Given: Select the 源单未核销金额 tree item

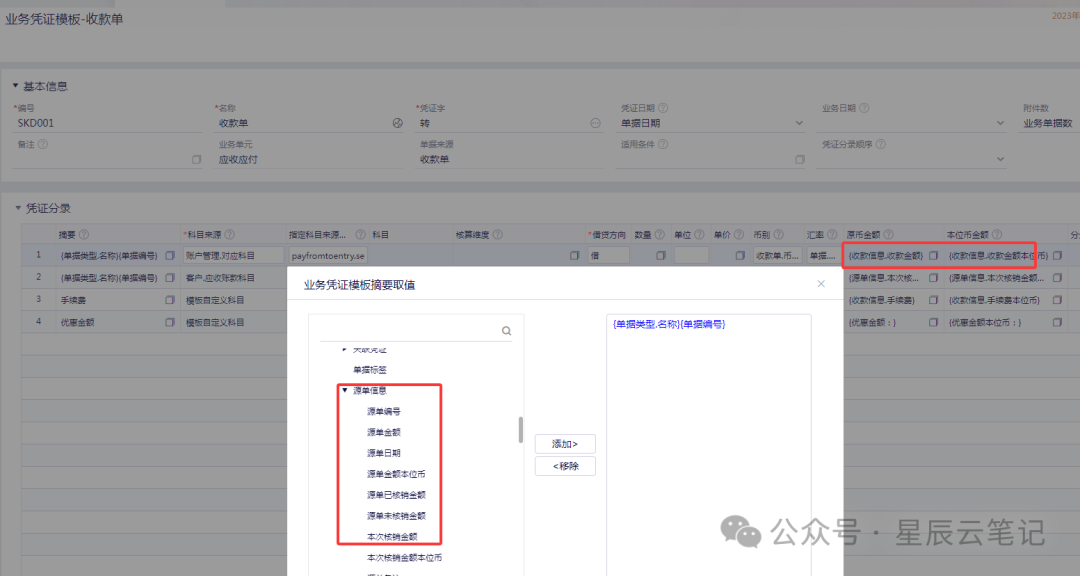Looking at the screenshot, I should coord(396,516).
